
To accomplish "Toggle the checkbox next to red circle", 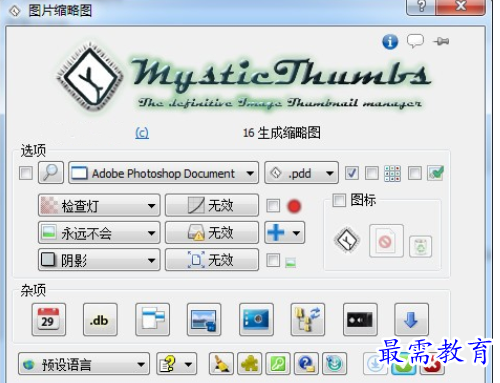I will coord(273,206).
